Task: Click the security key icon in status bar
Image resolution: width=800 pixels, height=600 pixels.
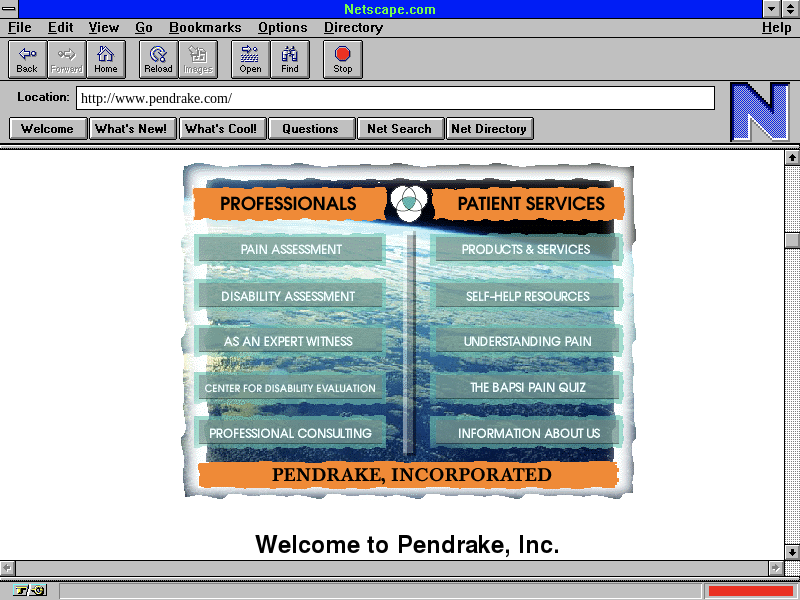Action: coord(29,590)
